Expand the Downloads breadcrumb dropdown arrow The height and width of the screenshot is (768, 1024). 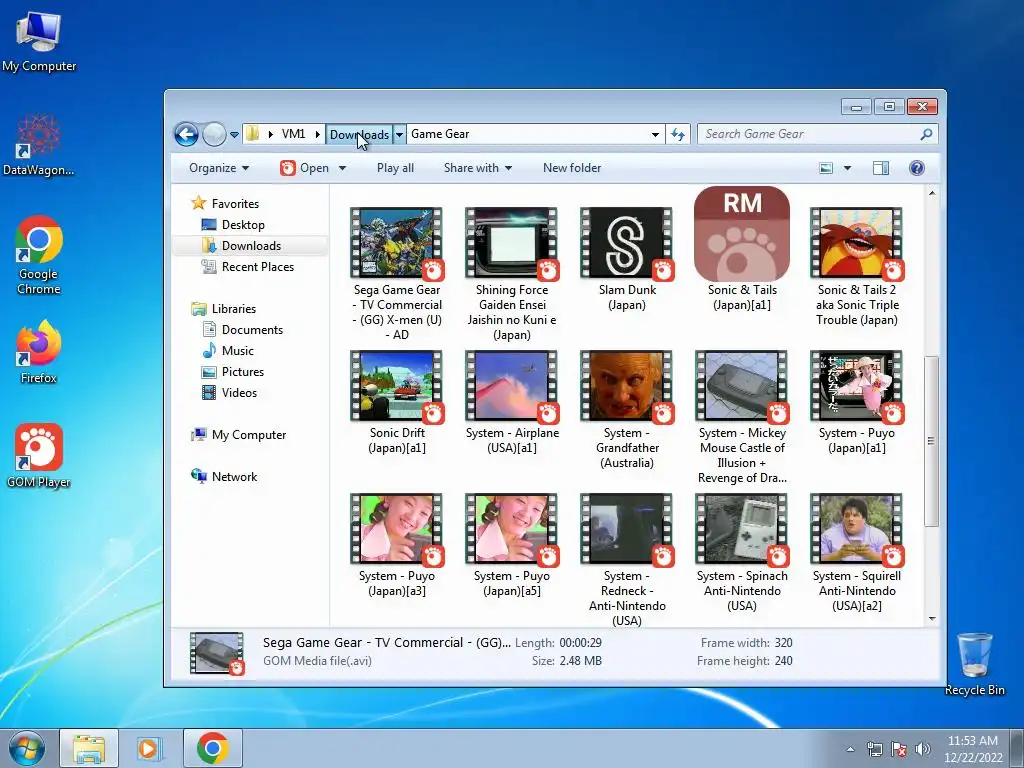pyautogui.click(x=399, y=135)
